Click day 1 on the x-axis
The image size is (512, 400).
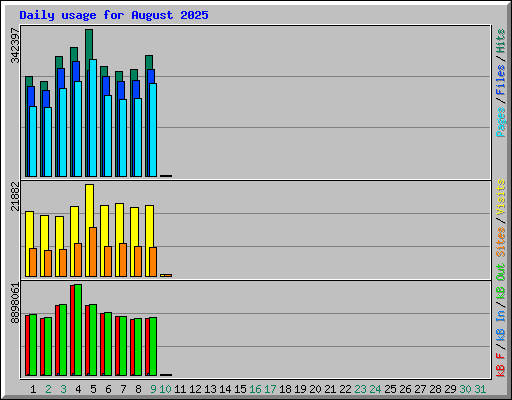[x=33, y=389]
